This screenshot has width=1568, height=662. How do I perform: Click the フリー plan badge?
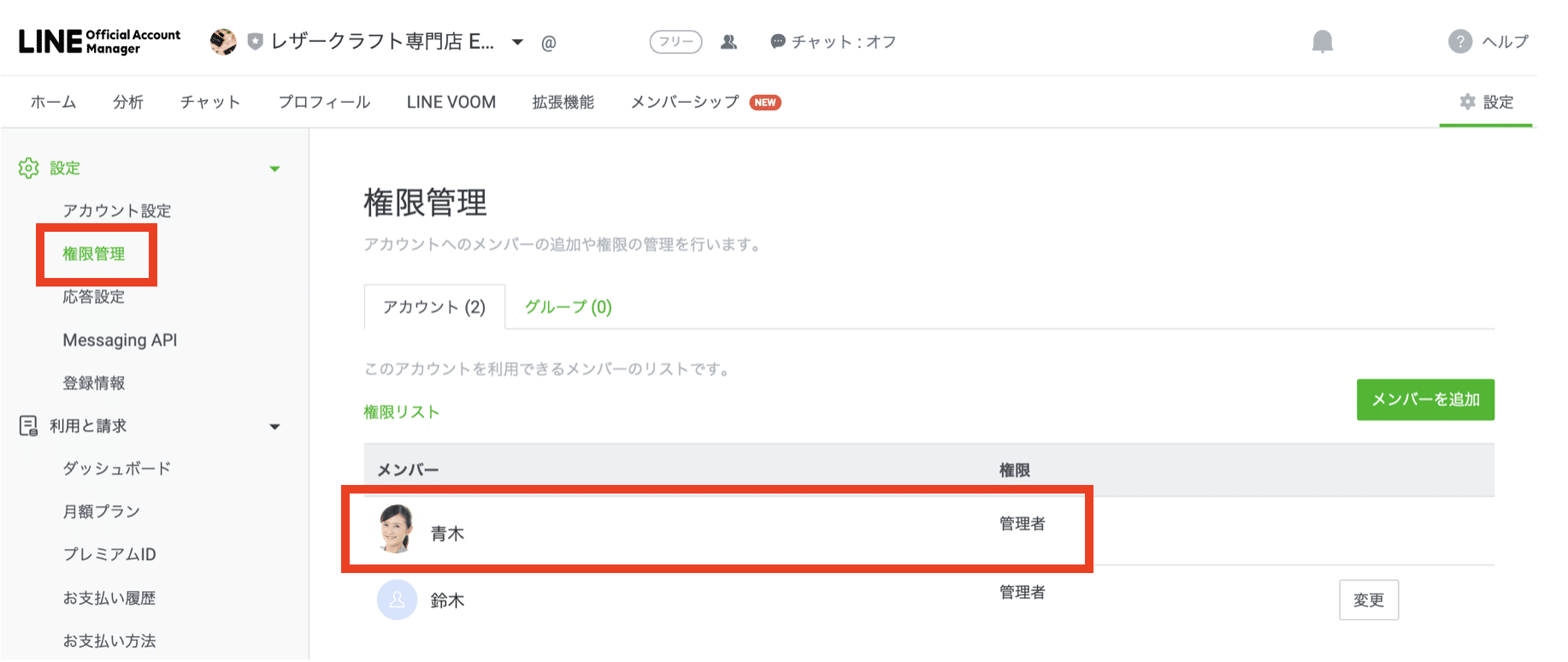[675, 41]
